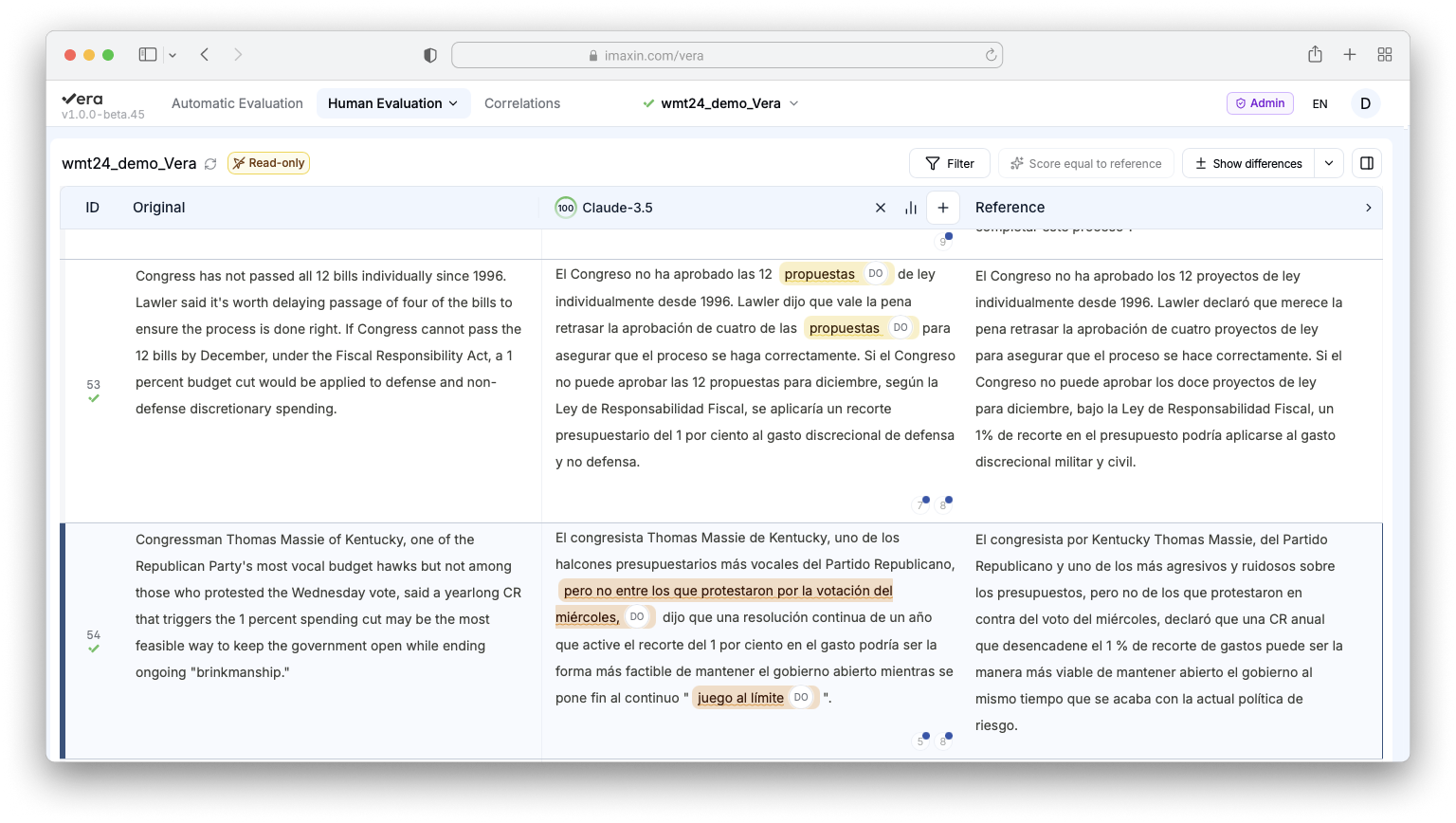Expand the Reference column chevron
Viewport: 1456px width, 823px height.
point(1368,208)
